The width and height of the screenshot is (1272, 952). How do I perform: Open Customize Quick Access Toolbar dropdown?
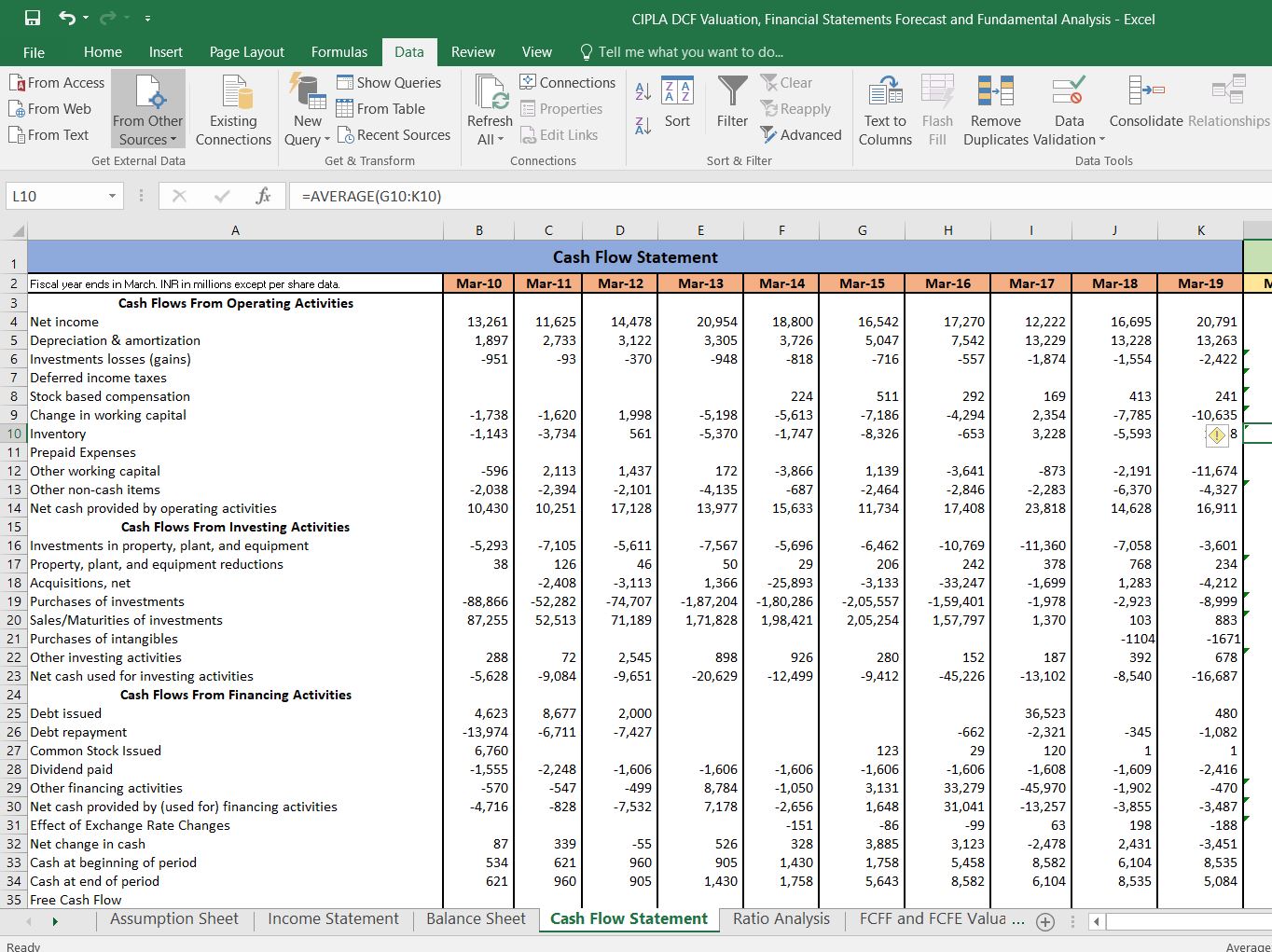[x=147, y=19]
